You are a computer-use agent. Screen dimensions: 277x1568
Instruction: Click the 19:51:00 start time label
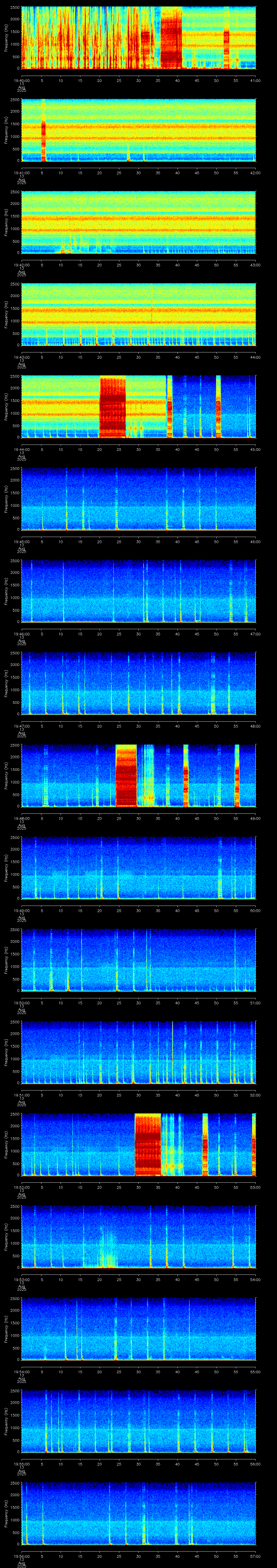[x=21, y=1095]
